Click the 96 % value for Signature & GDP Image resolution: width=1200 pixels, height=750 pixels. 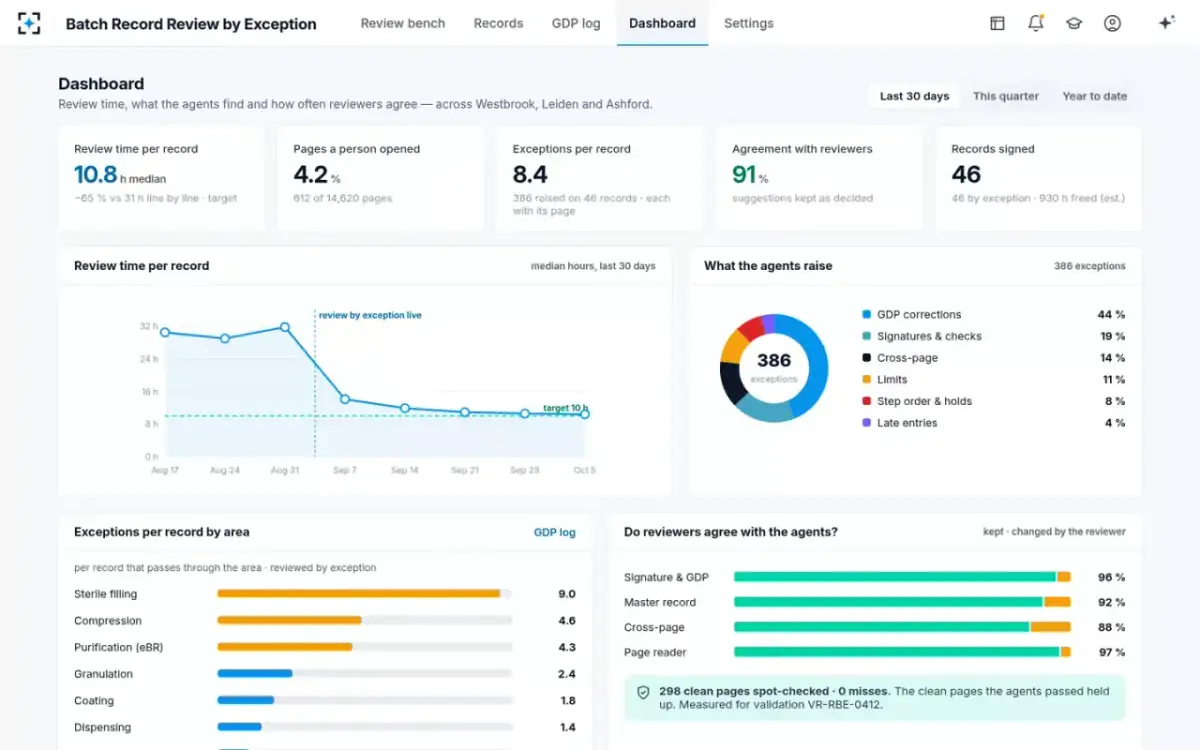click(x=1111, y=577)
